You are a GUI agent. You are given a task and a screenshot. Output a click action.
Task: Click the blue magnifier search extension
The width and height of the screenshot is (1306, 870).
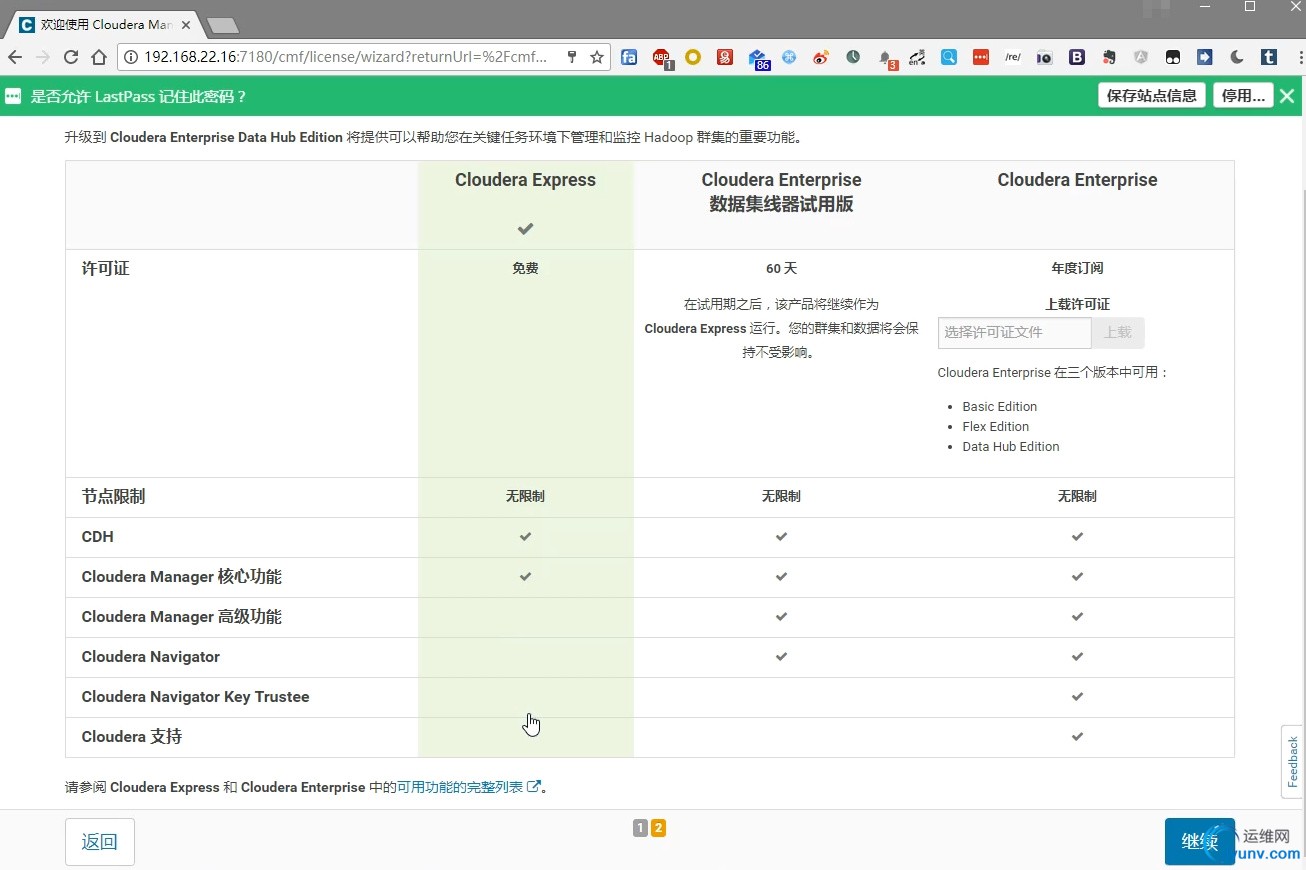point(948,57)
